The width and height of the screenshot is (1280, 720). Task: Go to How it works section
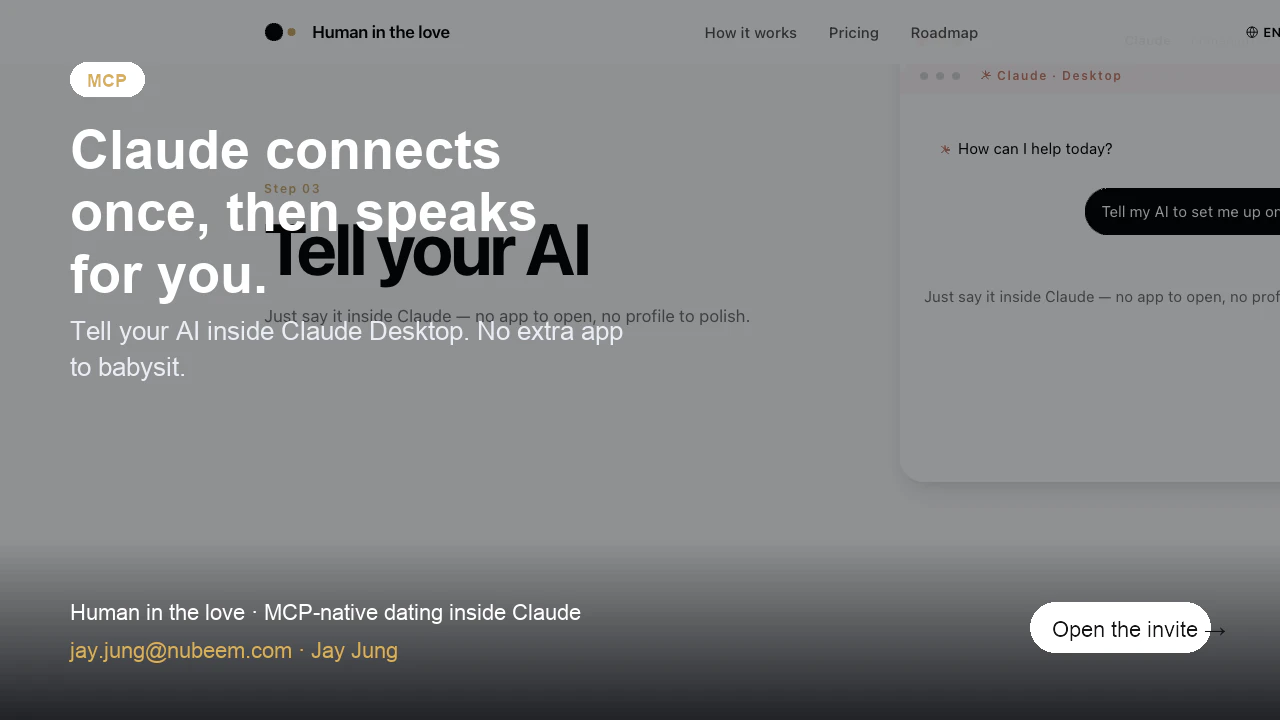pos(750,33)
